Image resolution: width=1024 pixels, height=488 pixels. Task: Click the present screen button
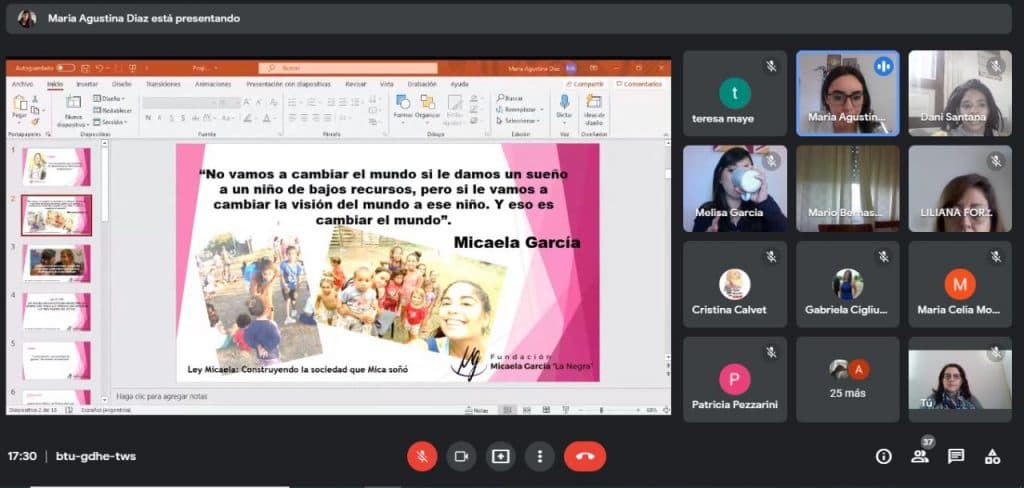pos(500,456)
